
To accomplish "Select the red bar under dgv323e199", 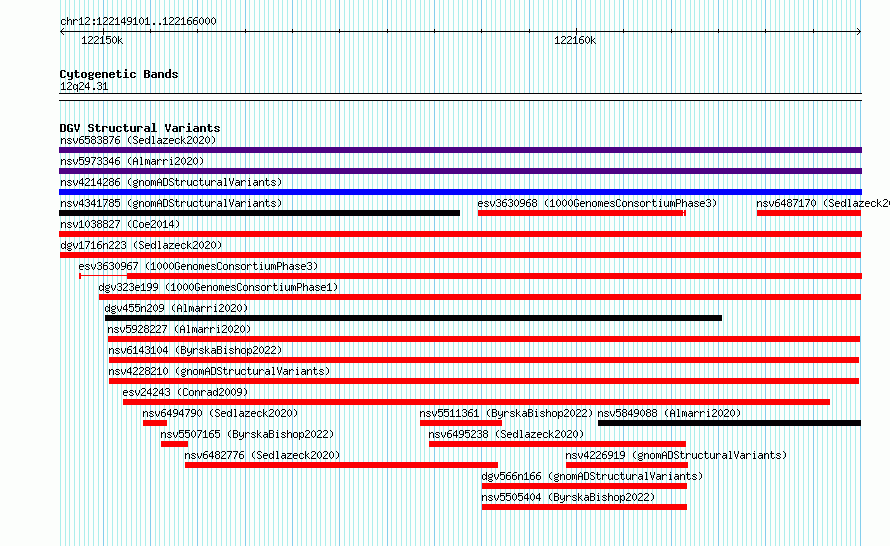I will (x=480, y=297).
